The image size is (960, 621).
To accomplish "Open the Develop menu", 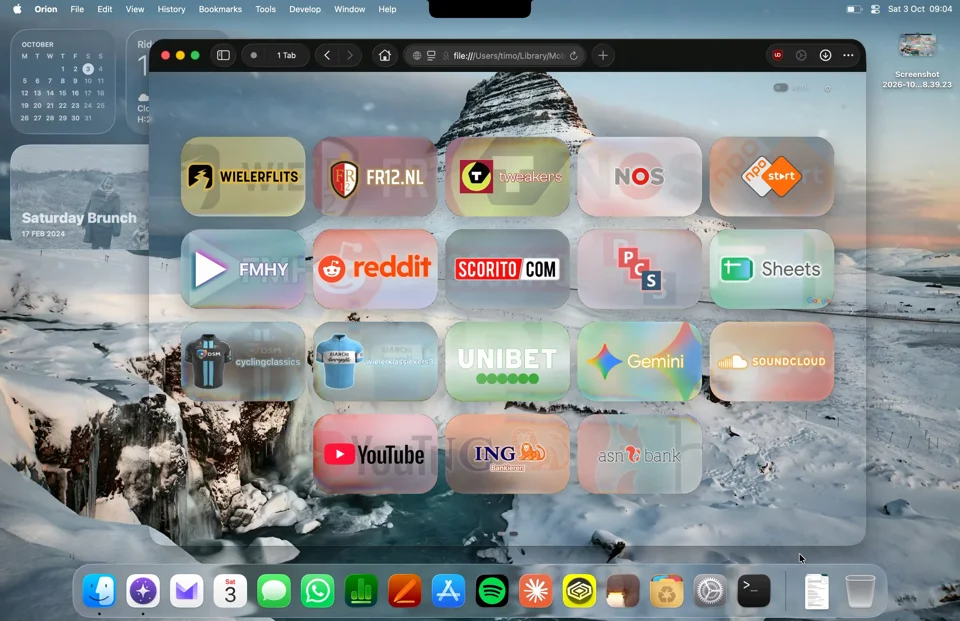I will (305, 9).
